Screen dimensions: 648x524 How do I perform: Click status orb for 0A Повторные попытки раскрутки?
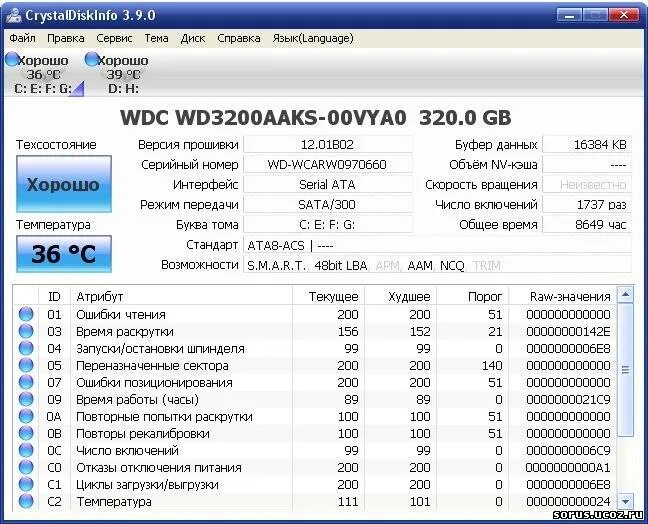26,417
